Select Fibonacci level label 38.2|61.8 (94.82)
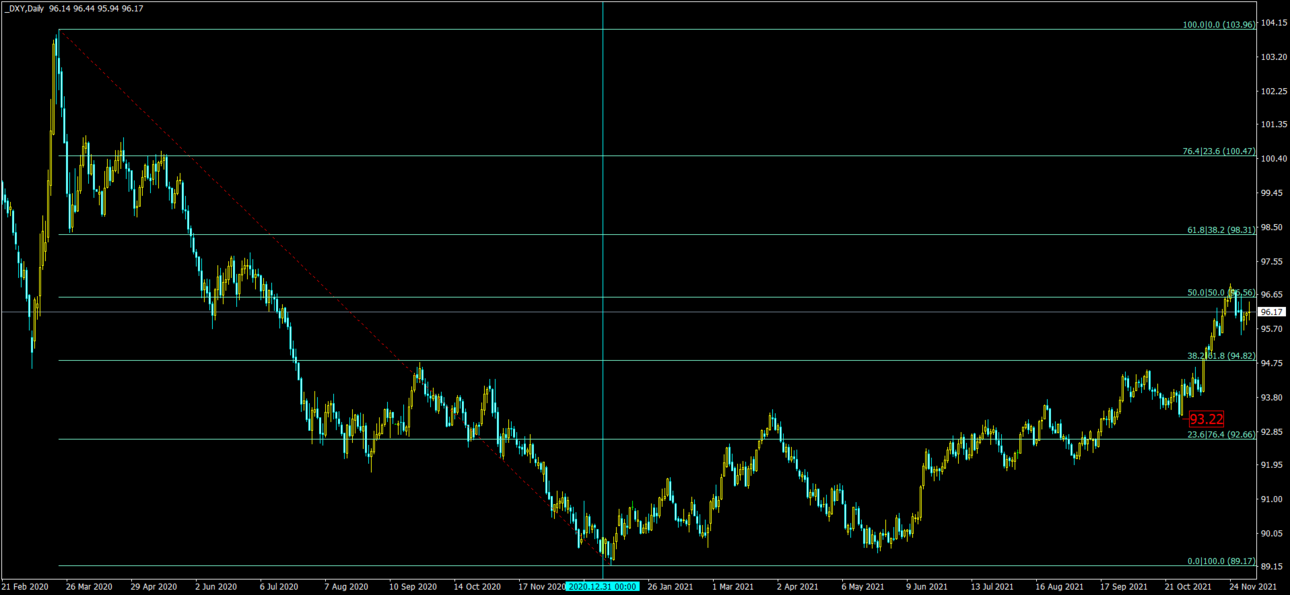This screenshot has width=1290, height=595. [x=1221, y=355]
